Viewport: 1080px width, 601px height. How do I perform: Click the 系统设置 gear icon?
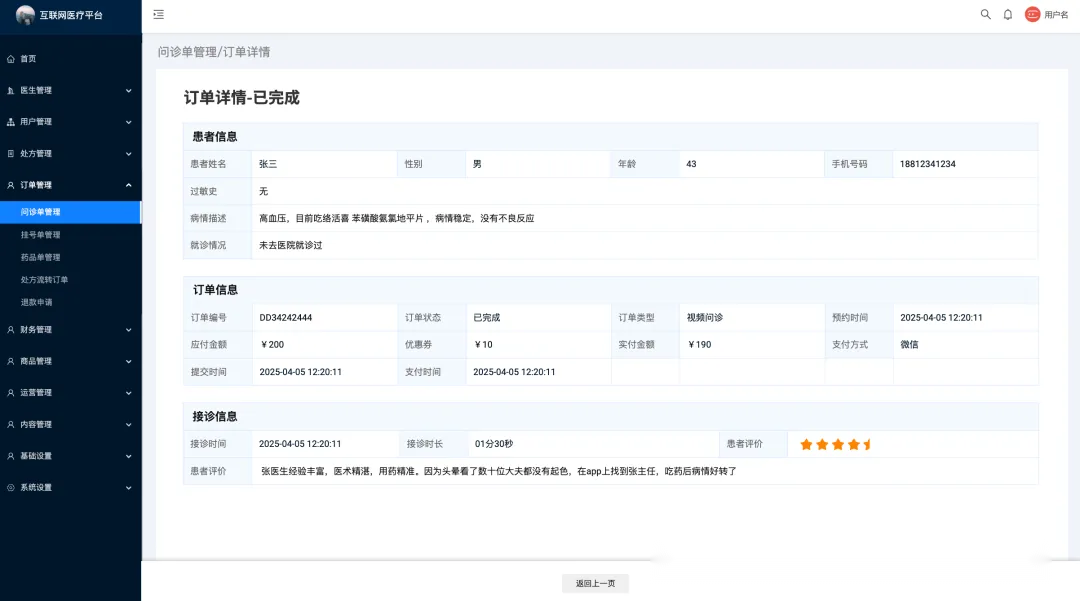tap(11, 488)
